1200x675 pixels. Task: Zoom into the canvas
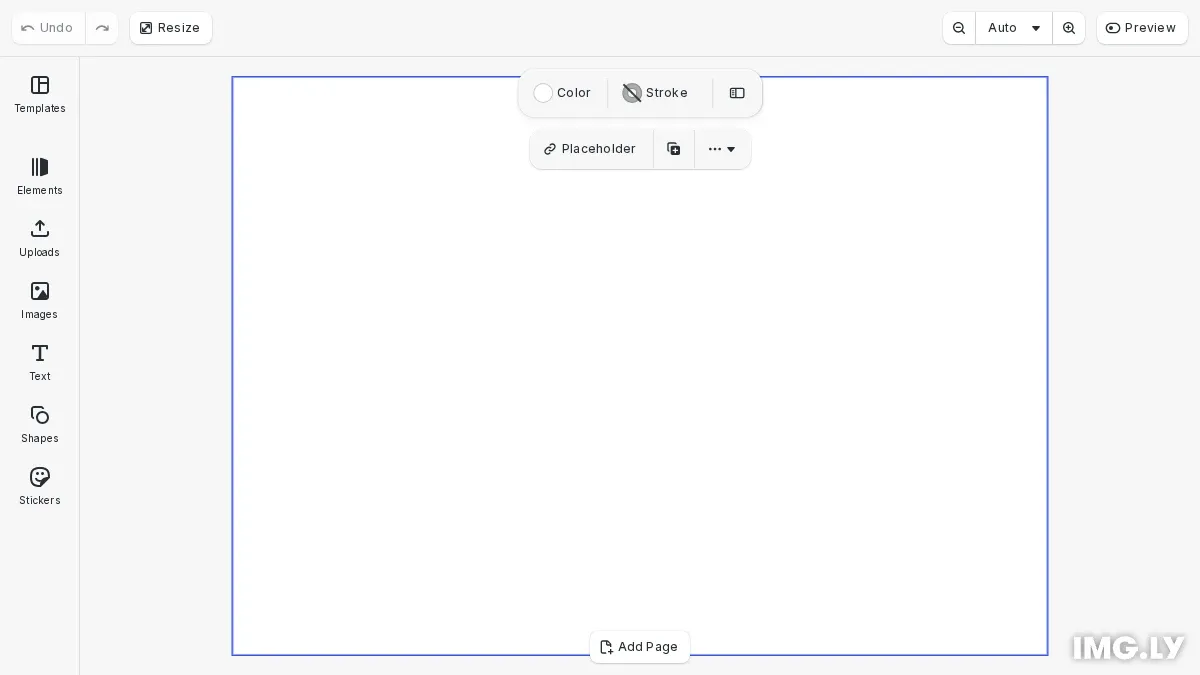[1069, 28]
